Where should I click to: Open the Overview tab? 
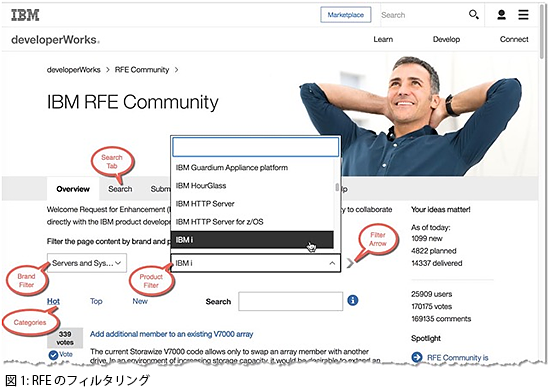[73, 189]
